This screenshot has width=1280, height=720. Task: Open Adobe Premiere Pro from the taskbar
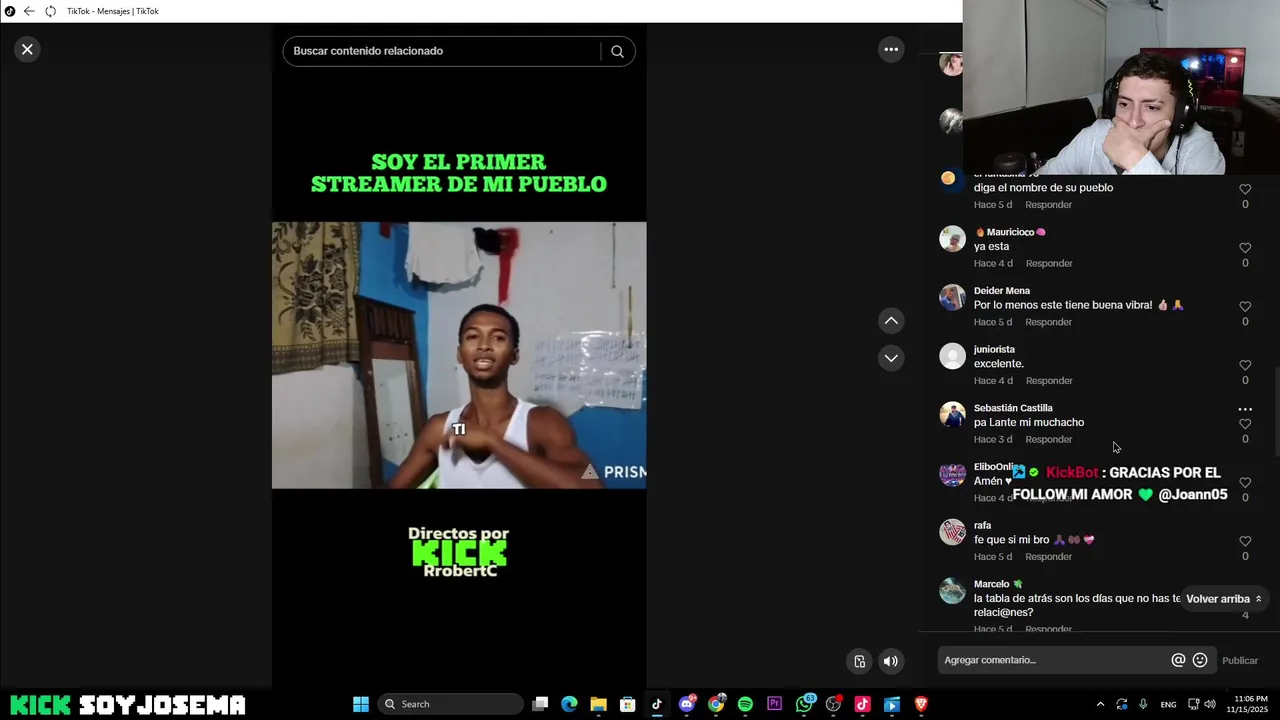774,704
